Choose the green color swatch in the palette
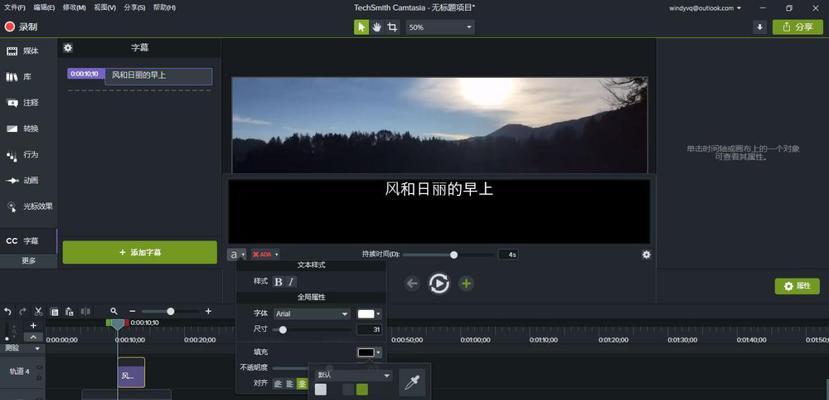829x400 pixels. pos(362,390)
